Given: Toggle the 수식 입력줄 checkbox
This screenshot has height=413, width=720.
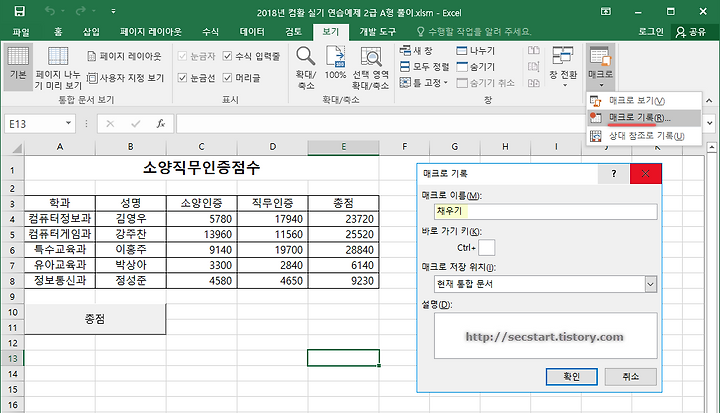Looking at the screenshot, I should [227, 56].
